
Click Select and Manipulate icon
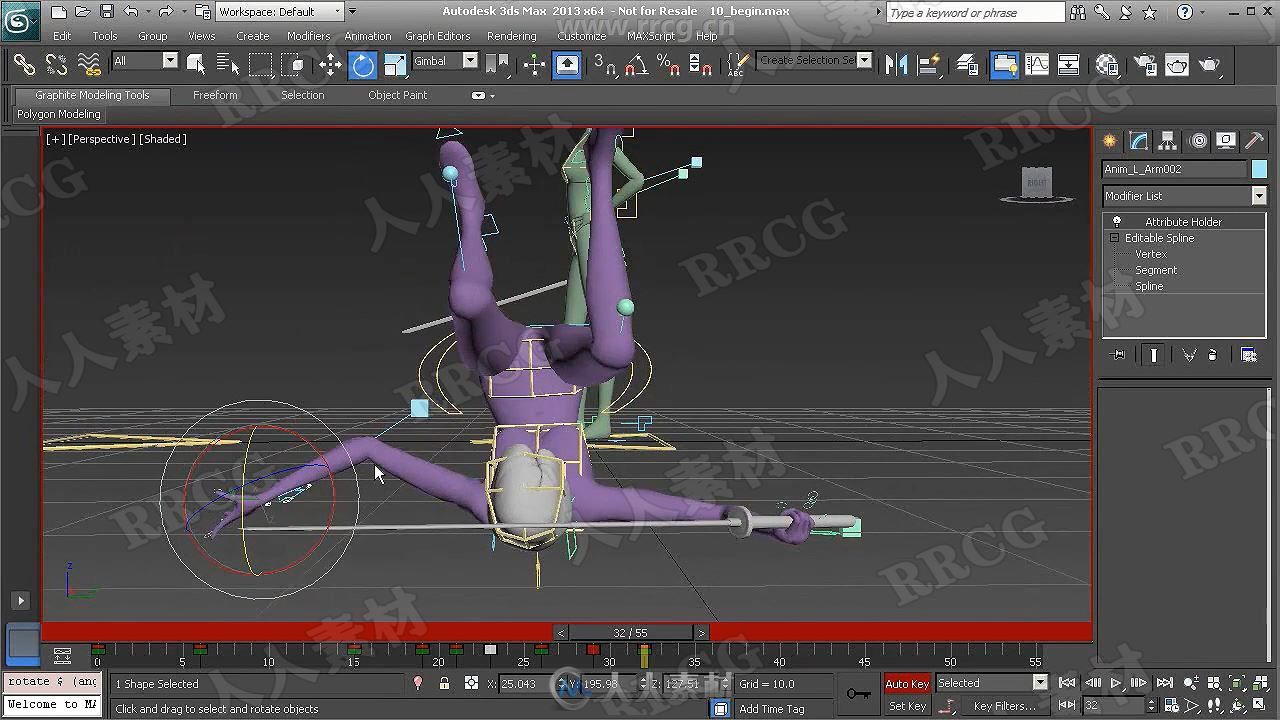click(534, 65)
